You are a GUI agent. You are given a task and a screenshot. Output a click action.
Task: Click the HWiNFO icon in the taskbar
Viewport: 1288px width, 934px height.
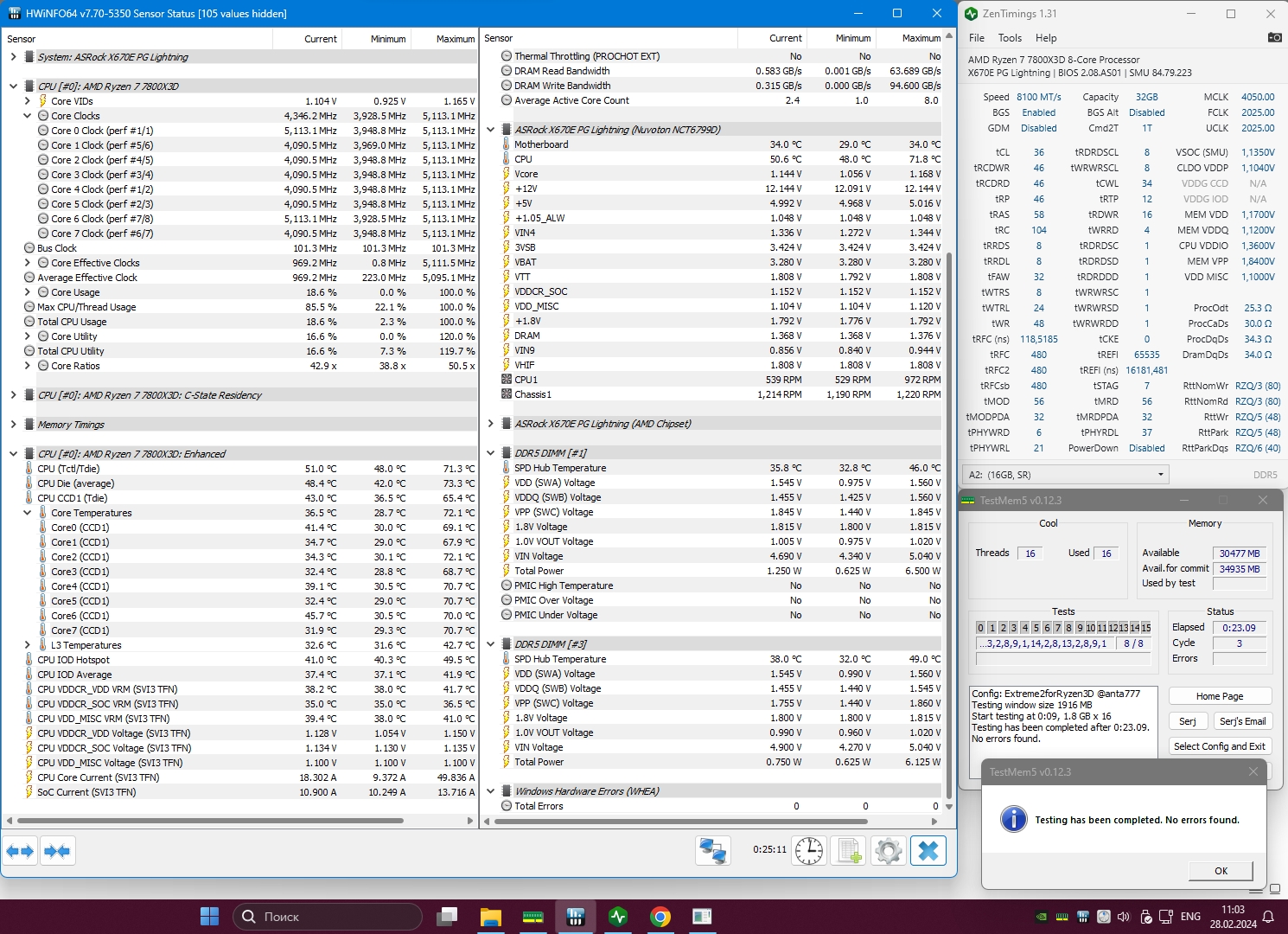(x=575, y=916)
